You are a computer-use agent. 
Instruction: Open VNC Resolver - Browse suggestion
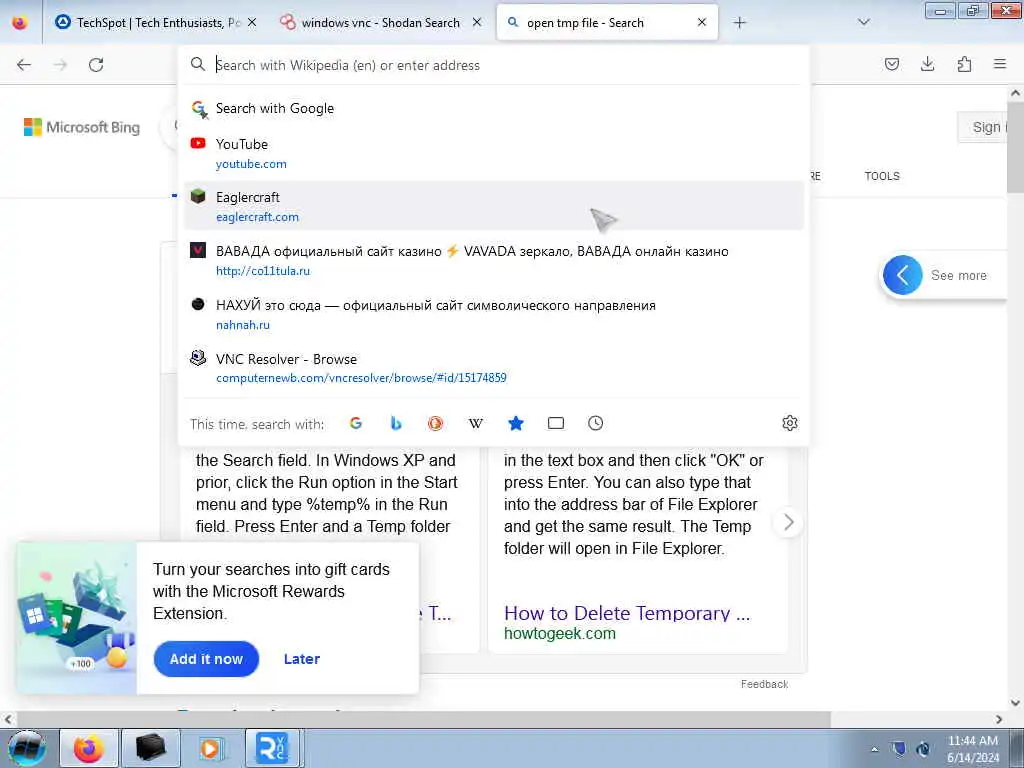[493, 368]
